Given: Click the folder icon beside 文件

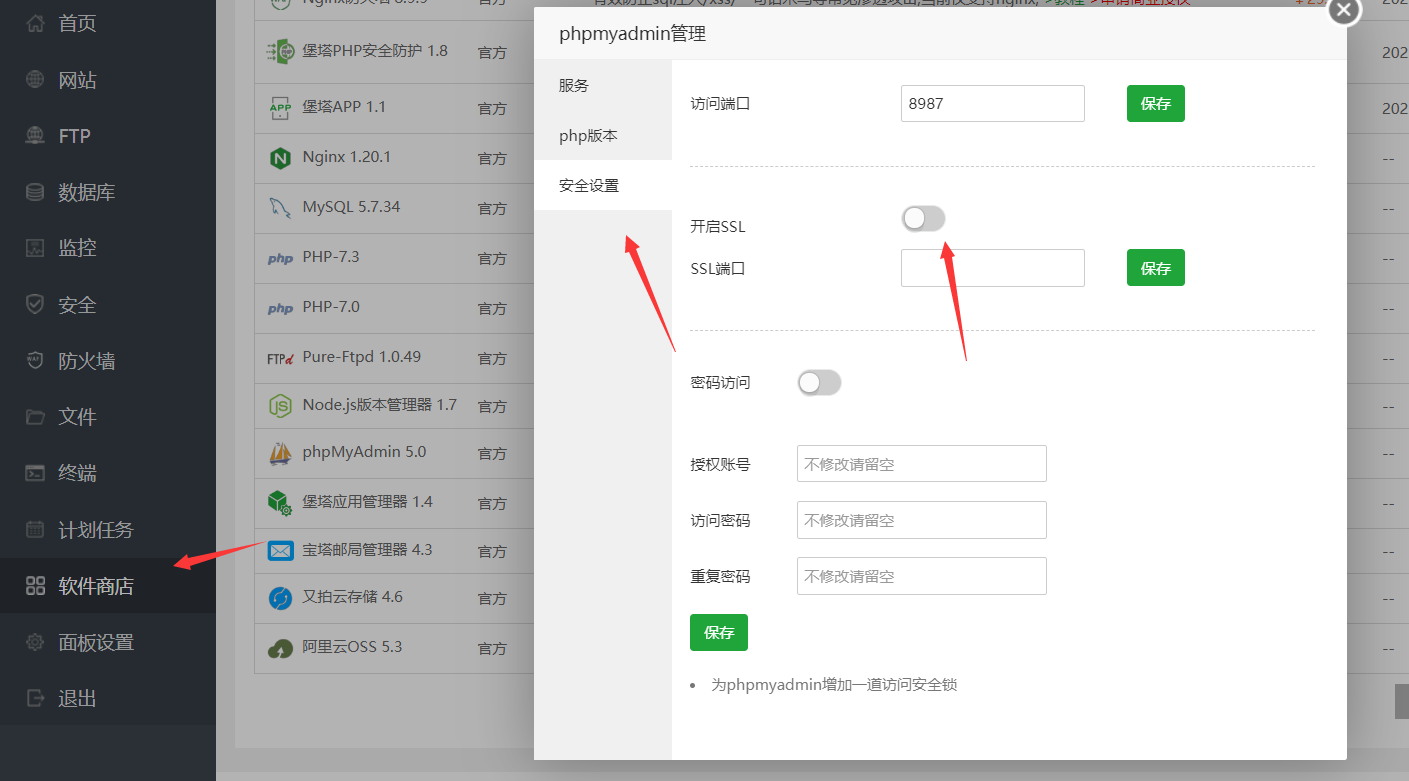Looking at the screenshot, I should tap(35, 417).
